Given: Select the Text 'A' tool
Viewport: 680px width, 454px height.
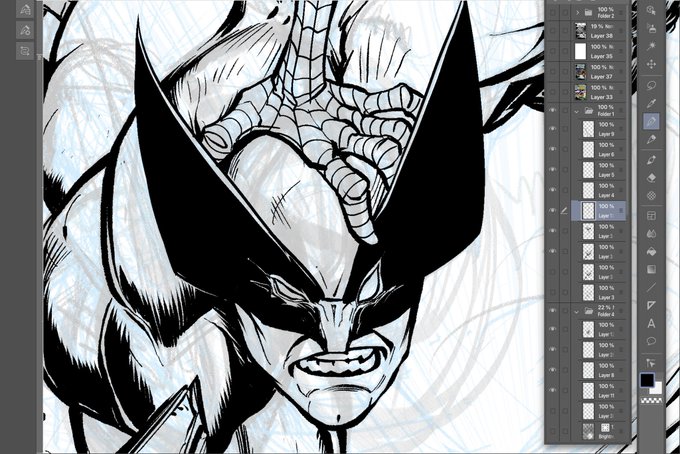Looking at the screenshot, I should coord(651,323).
